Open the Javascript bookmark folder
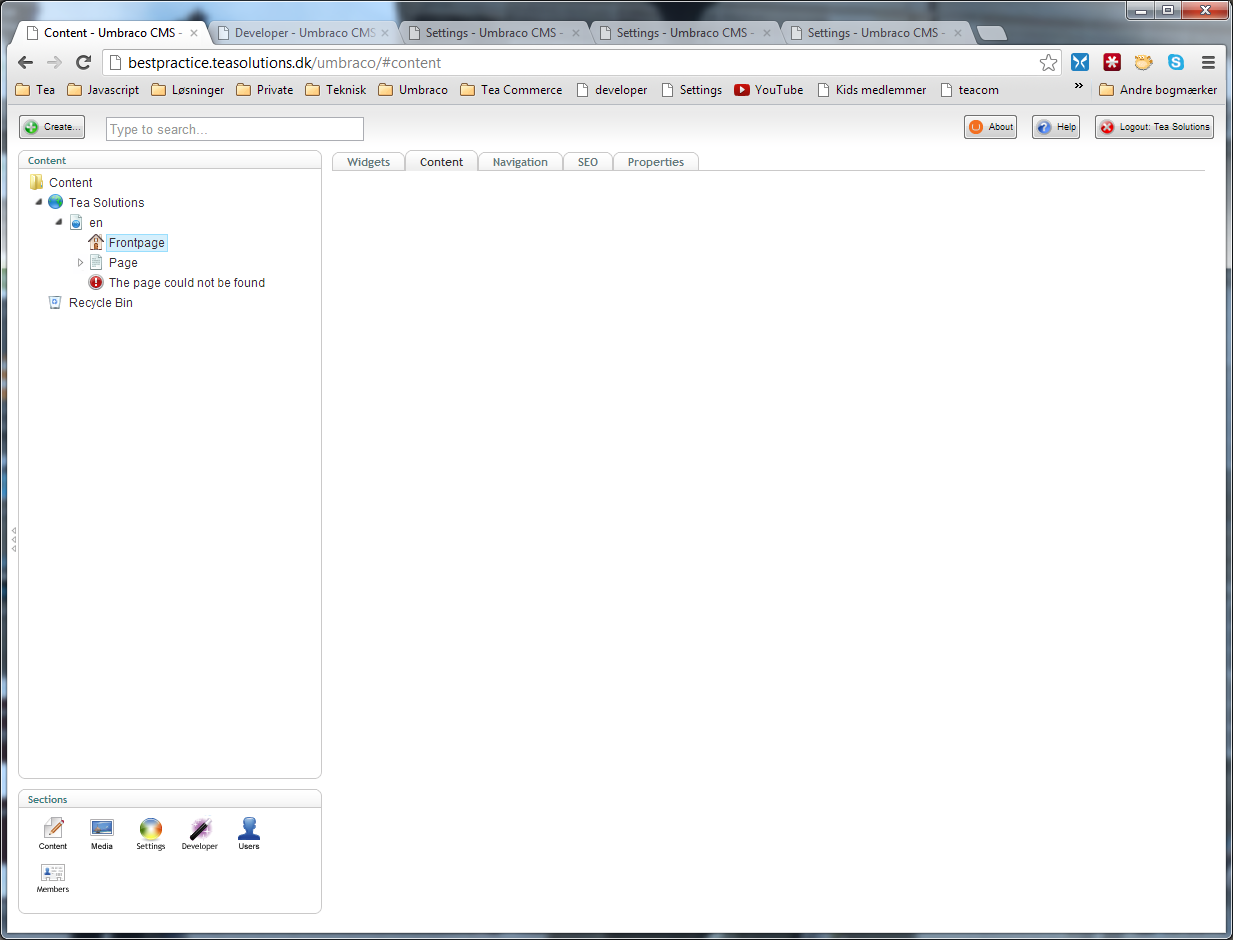The width and height of the screenshot is (1233, 940). [103, 90]
